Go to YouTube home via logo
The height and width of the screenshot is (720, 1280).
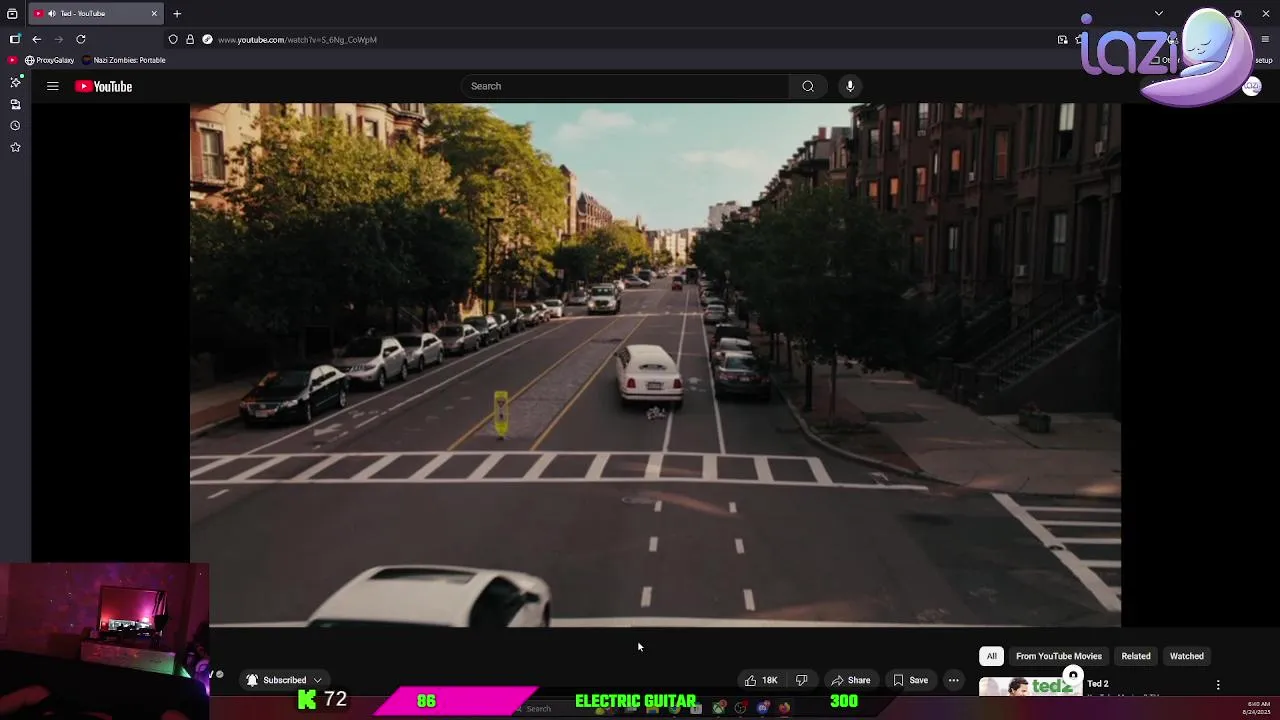click(103, 86)
